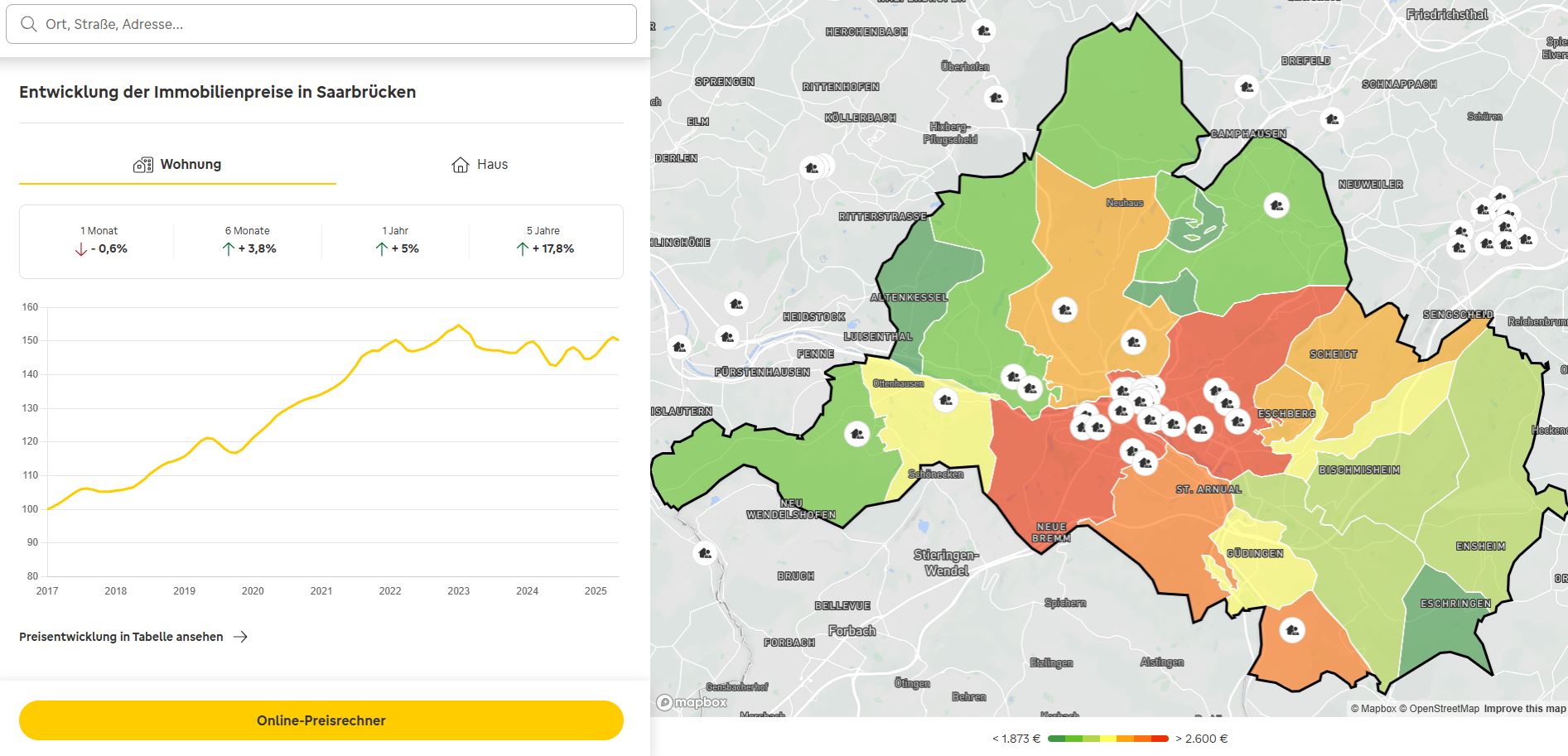Click the Improve this map link

coord(1524,708)
